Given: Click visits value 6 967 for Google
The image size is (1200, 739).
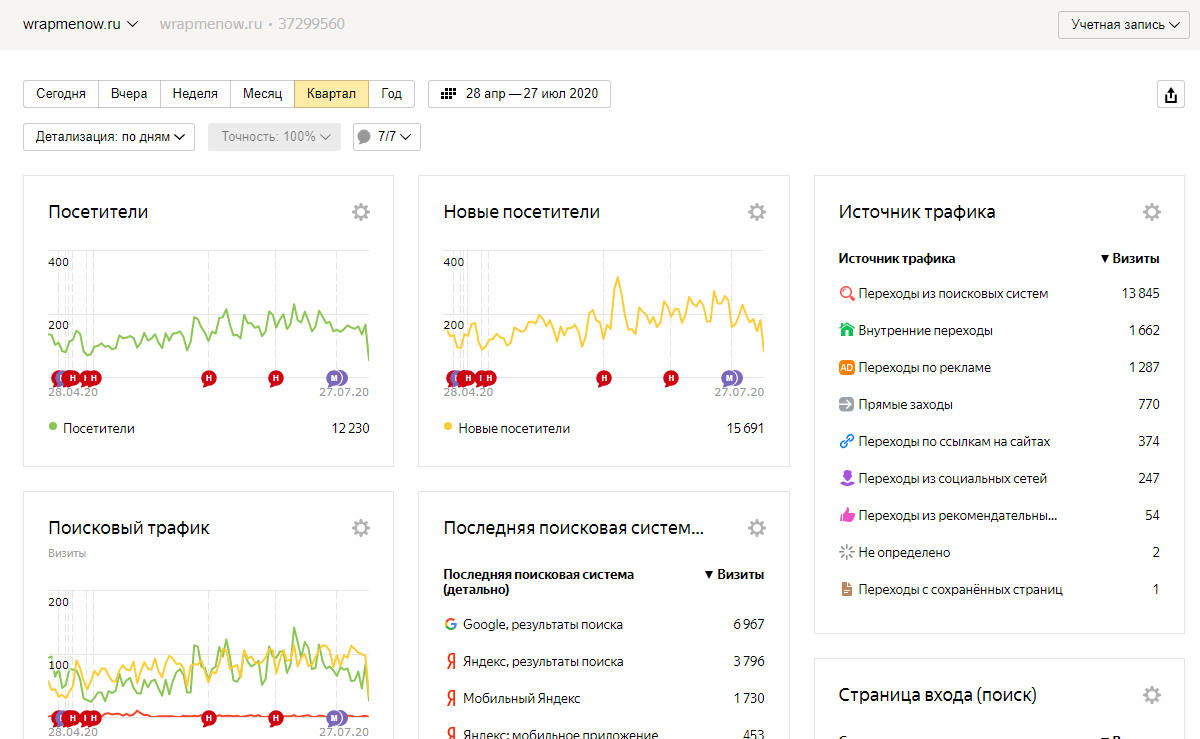Looking at the screenshot, I should coord(748,624).
